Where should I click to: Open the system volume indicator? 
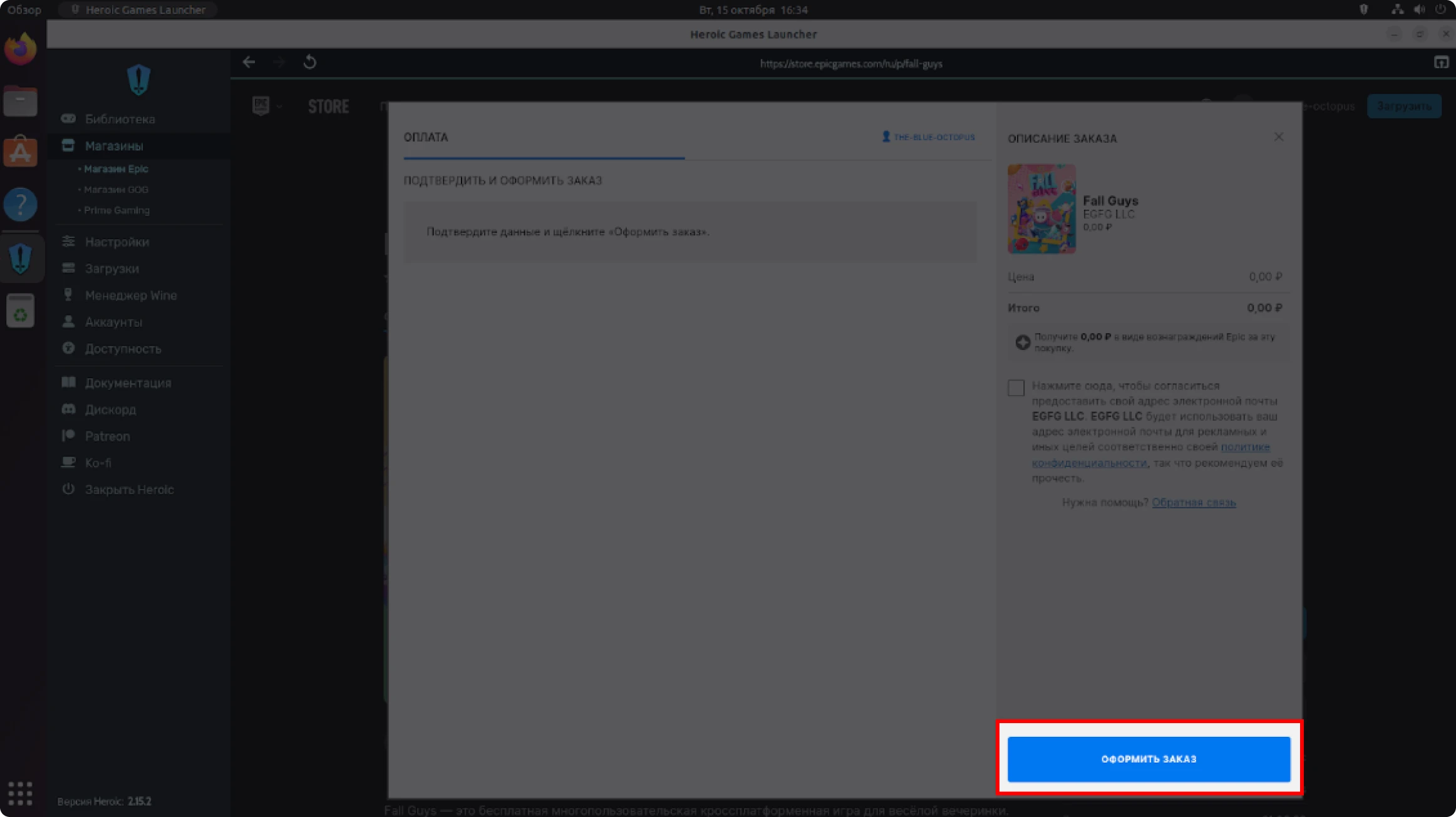(1419, 9)
